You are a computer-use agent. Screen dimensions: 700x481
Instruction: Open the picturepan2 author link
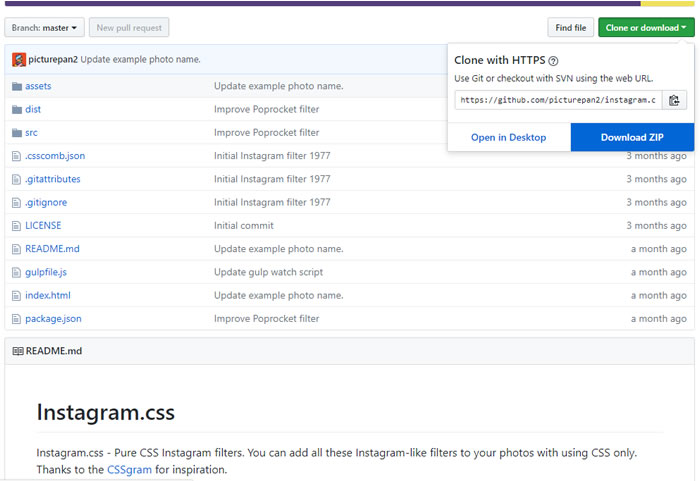coord(53,59)
